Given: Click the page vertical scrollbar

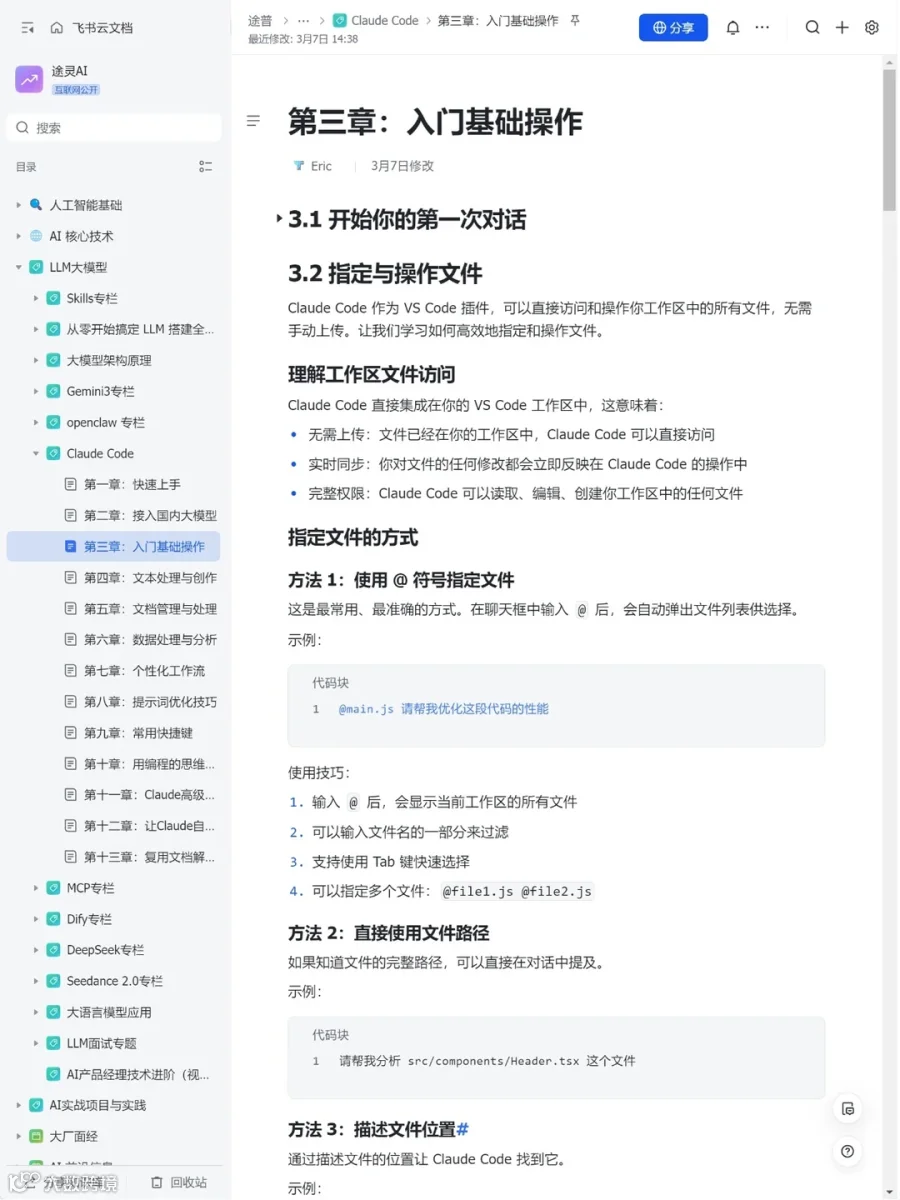Looking at the screenshot, I should (x=889, y=140).
